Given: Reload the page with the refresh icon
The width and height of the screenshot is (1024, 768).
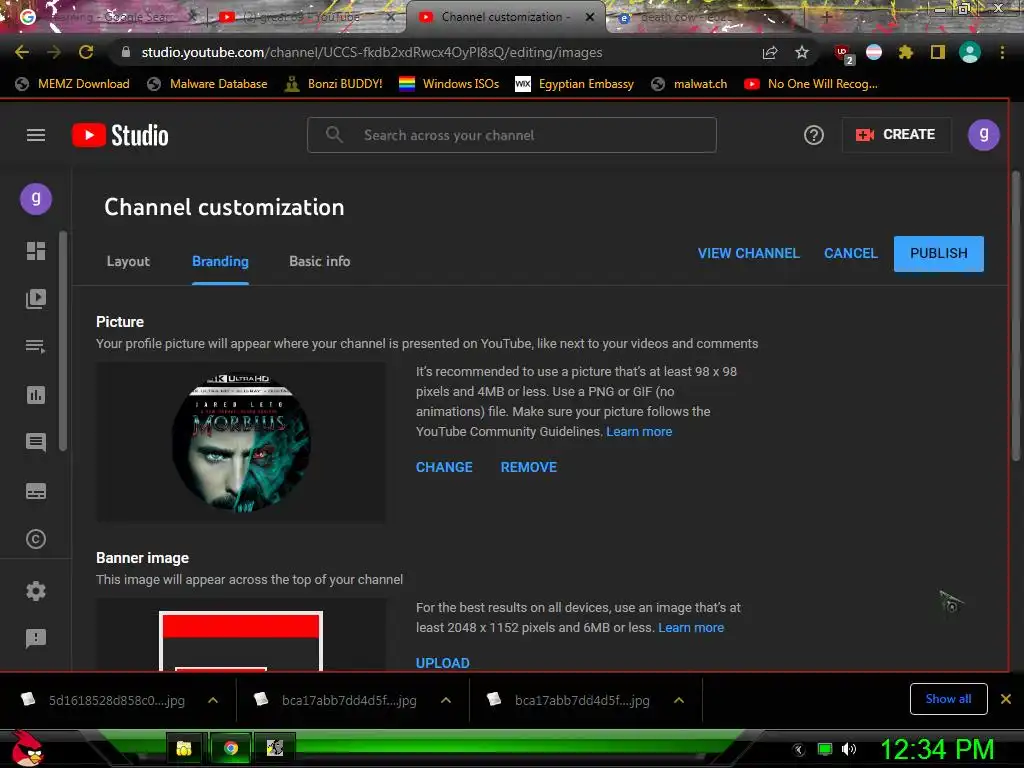Looking at the screenshot, I should click(x=86, y=52).
